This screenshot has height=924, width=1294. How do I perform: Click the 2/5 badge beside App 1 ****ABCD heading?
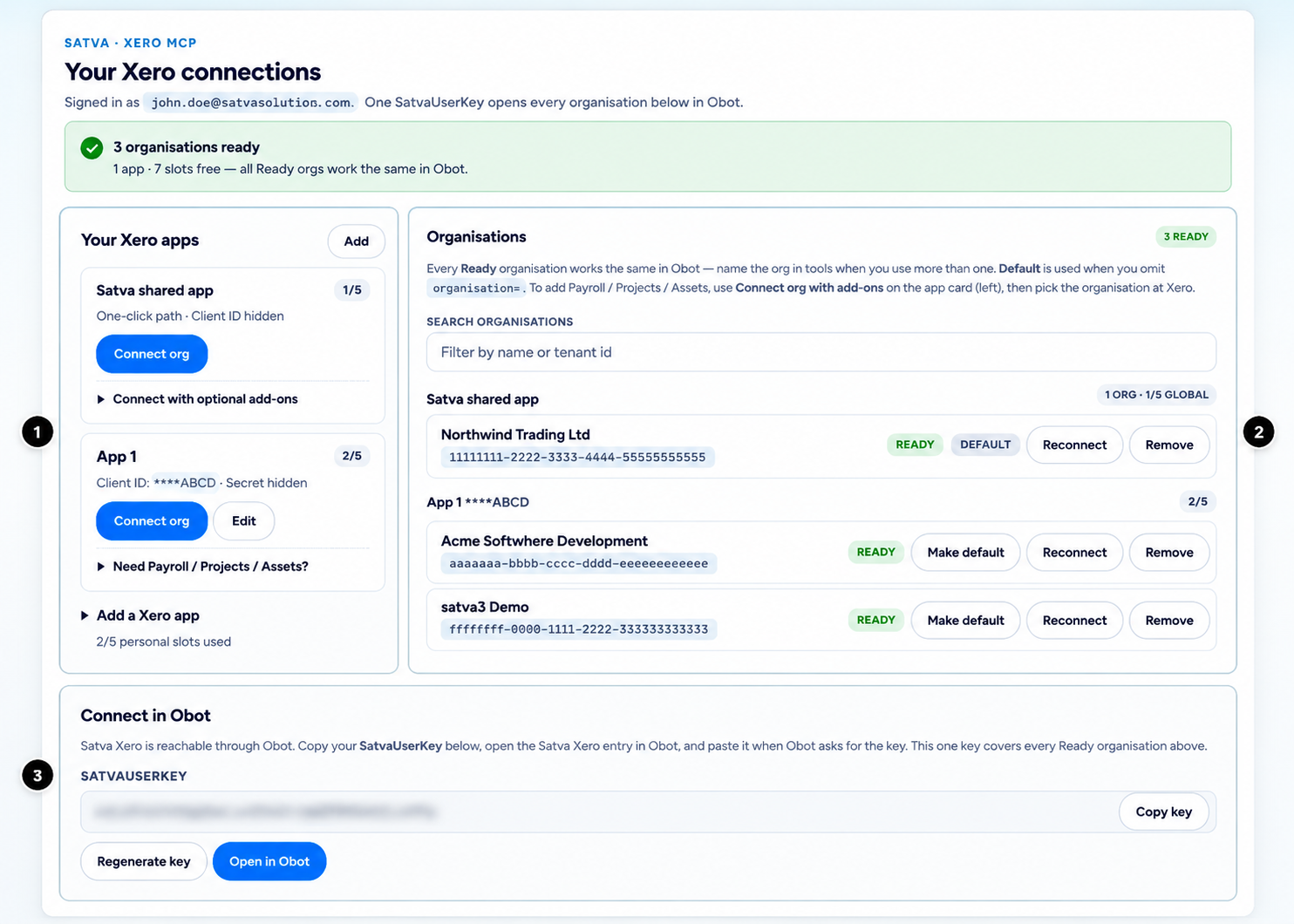coord(1198,501)
